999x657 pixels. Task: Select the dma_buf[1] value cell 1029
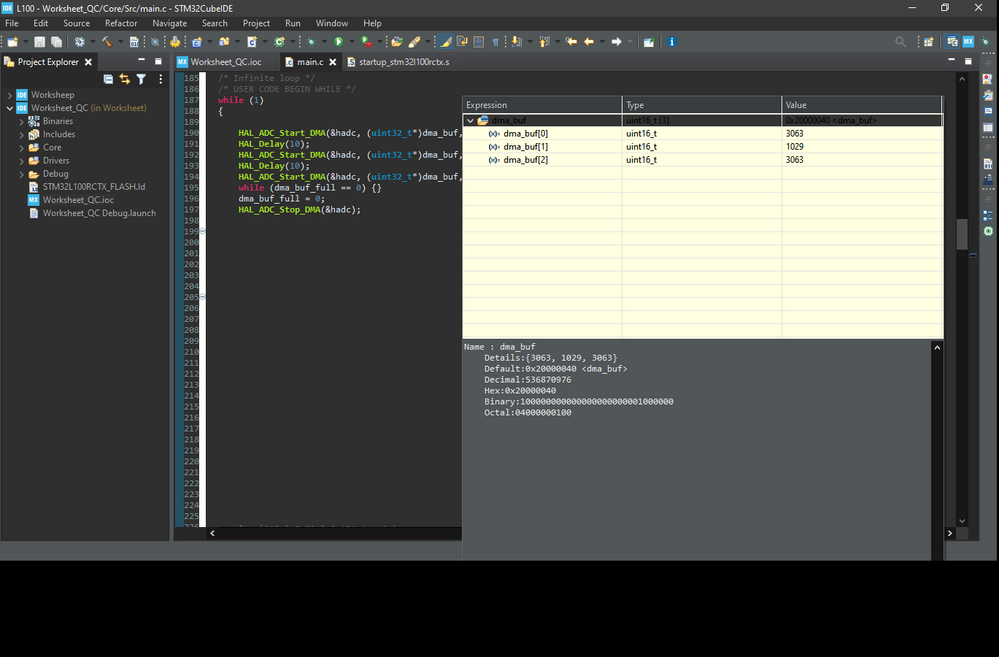pyautogui.click(x=794, y=147)
